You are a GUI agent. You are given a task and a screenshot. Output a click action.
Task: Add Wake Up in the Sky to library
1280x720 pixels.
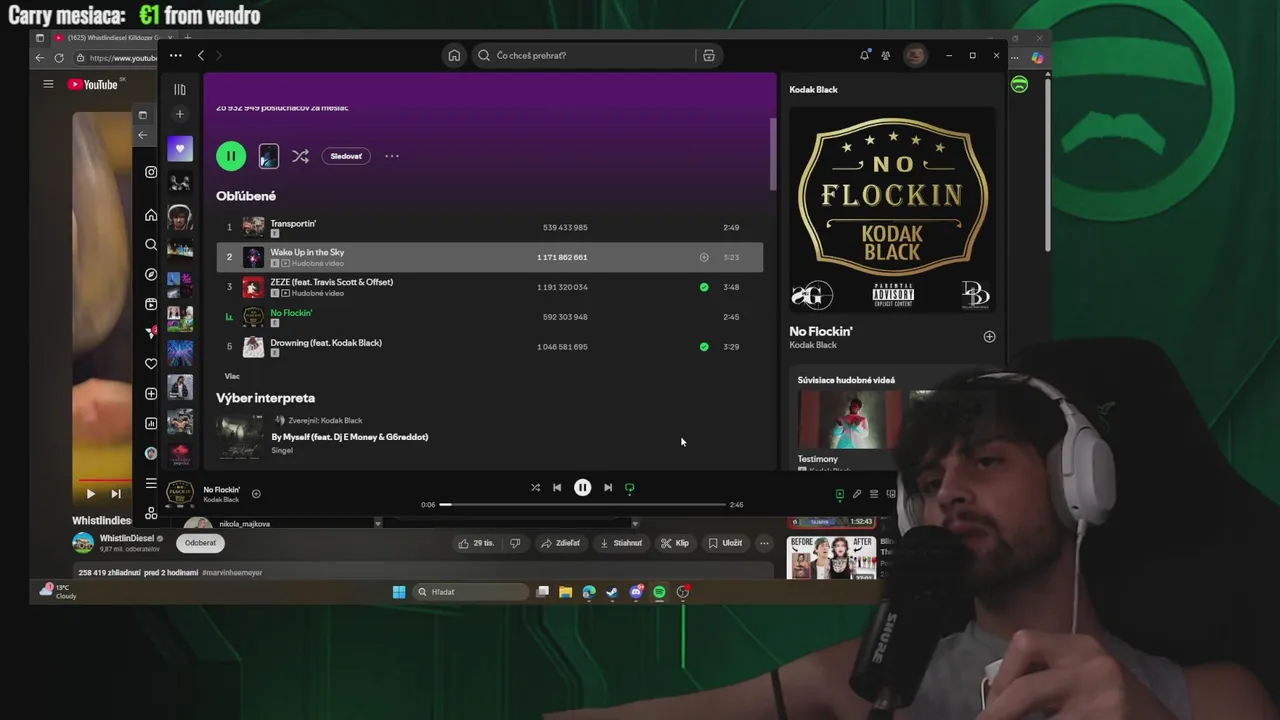point(704,257)
